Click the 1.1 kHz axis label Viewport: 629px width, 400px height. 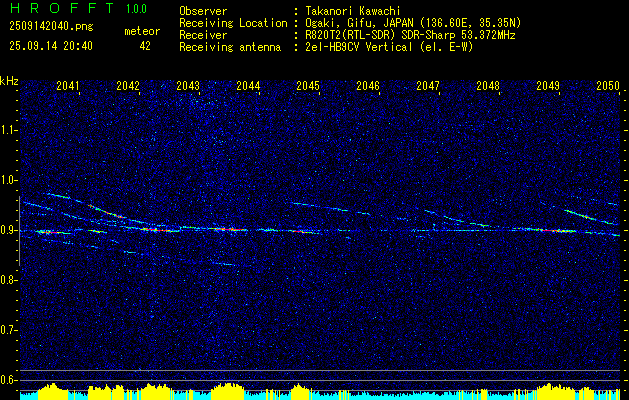(x=8, y=130)
